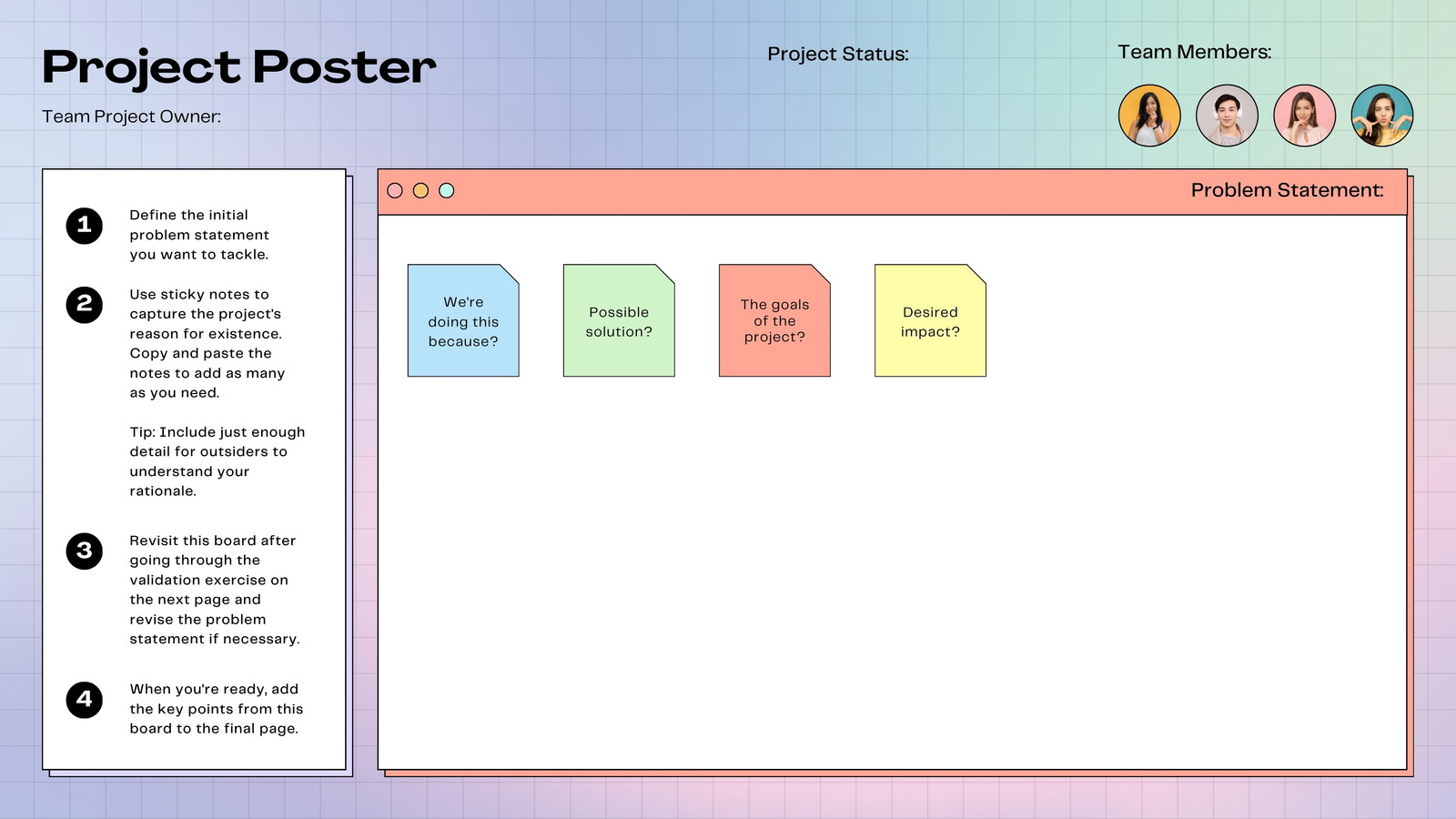1456x819 pixels.
Task: Select the "Use sticky notes to capture" instruction
Action: [207, 343]
